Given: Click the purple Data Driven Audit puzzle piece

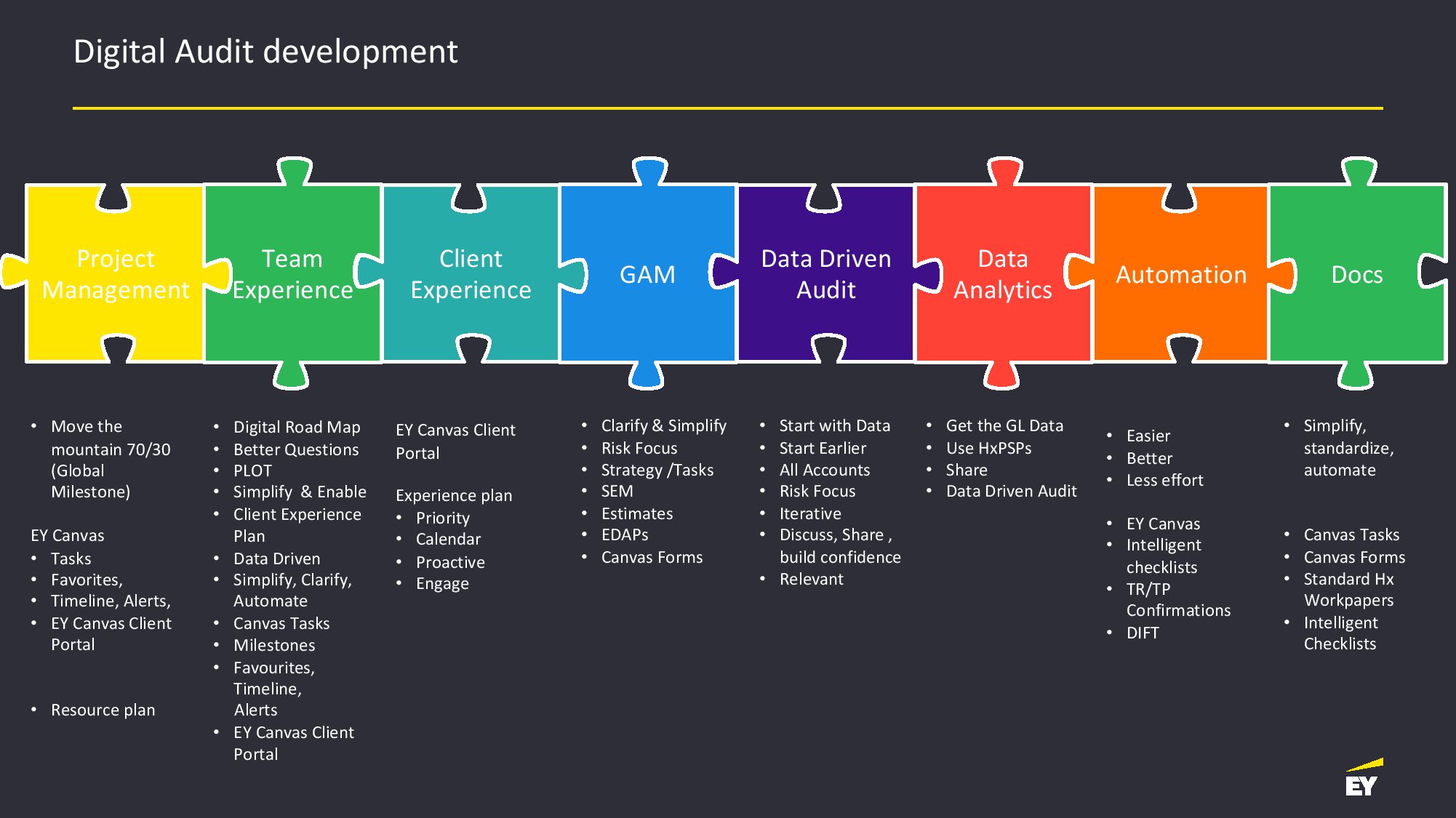Looking at the screenshot, I should [825, 273].
